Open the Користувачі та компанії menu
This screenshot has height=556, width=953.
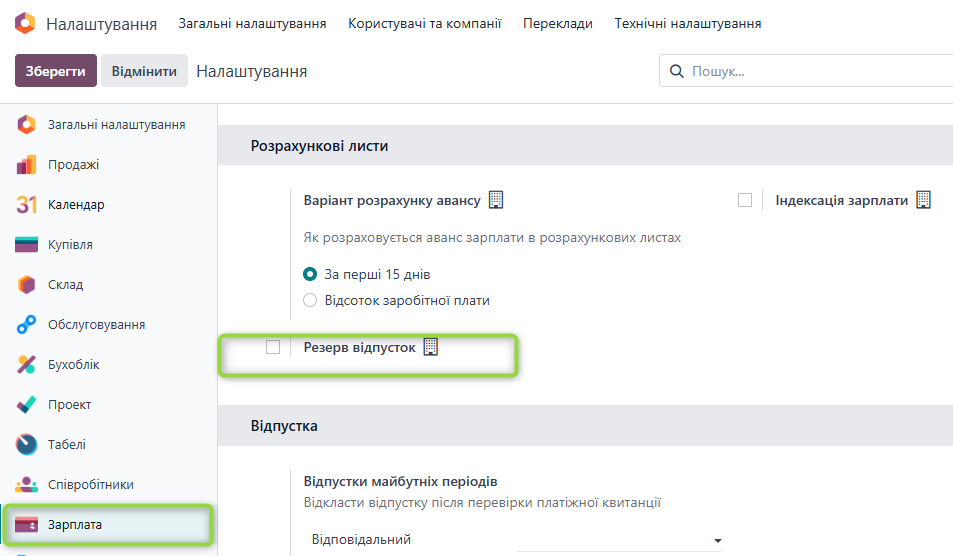coord(424,24)
